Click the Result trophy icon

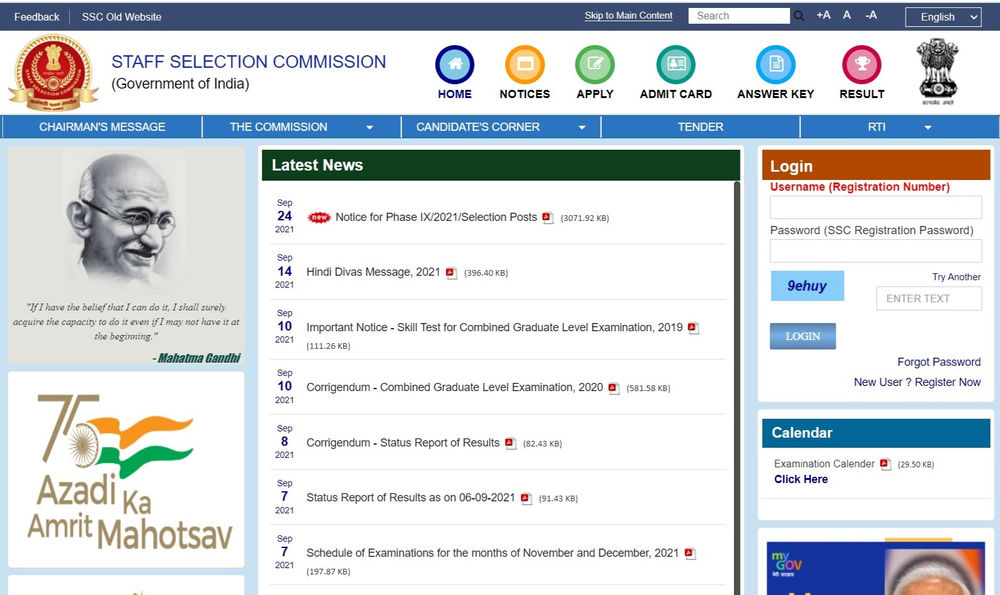(x=862, y=64)
